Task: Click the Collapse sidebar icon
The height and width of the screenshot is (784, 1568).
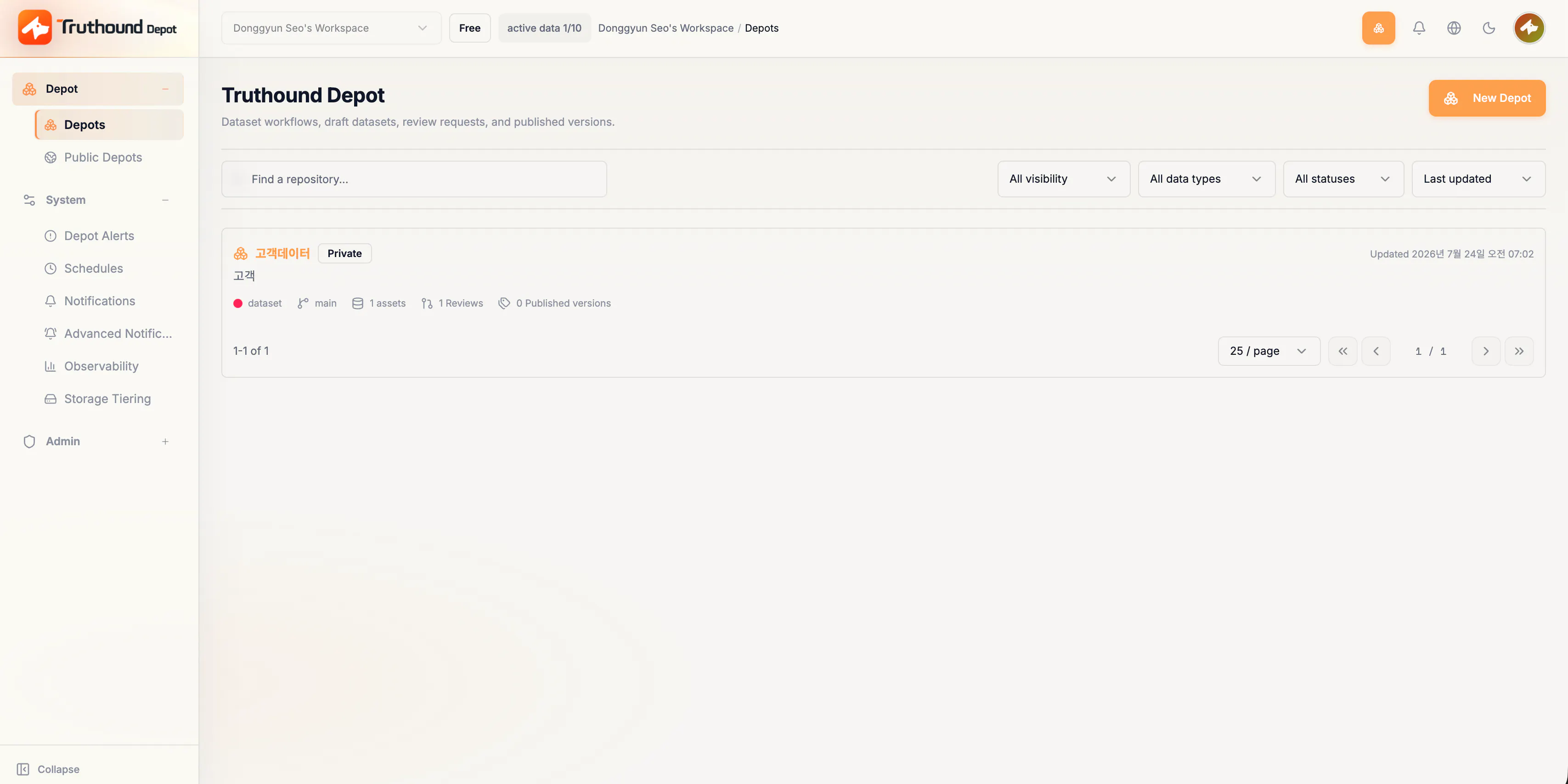Action: point(23,769)
